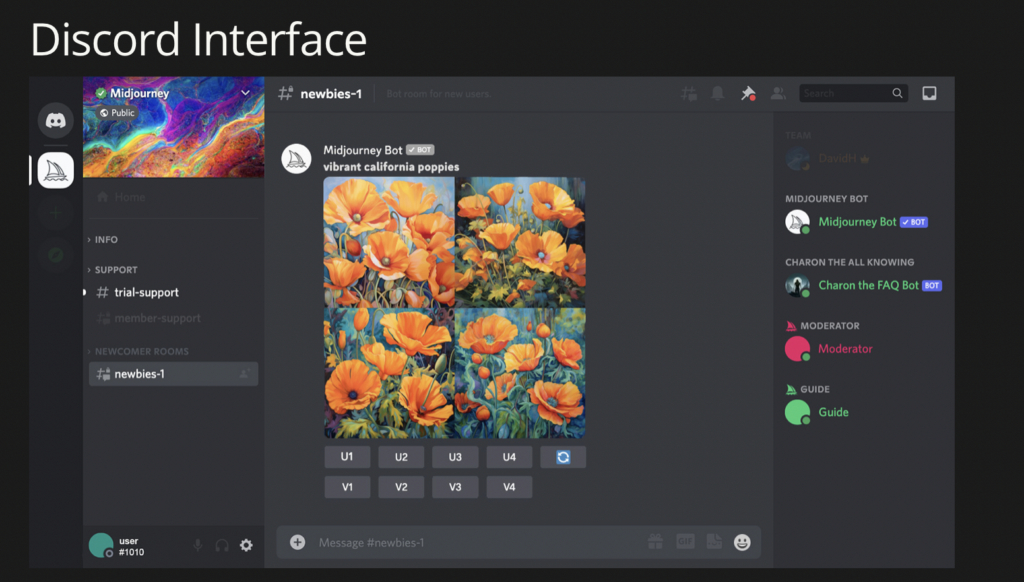
Task: Click the Public server badge
Action: pos(117,113)
